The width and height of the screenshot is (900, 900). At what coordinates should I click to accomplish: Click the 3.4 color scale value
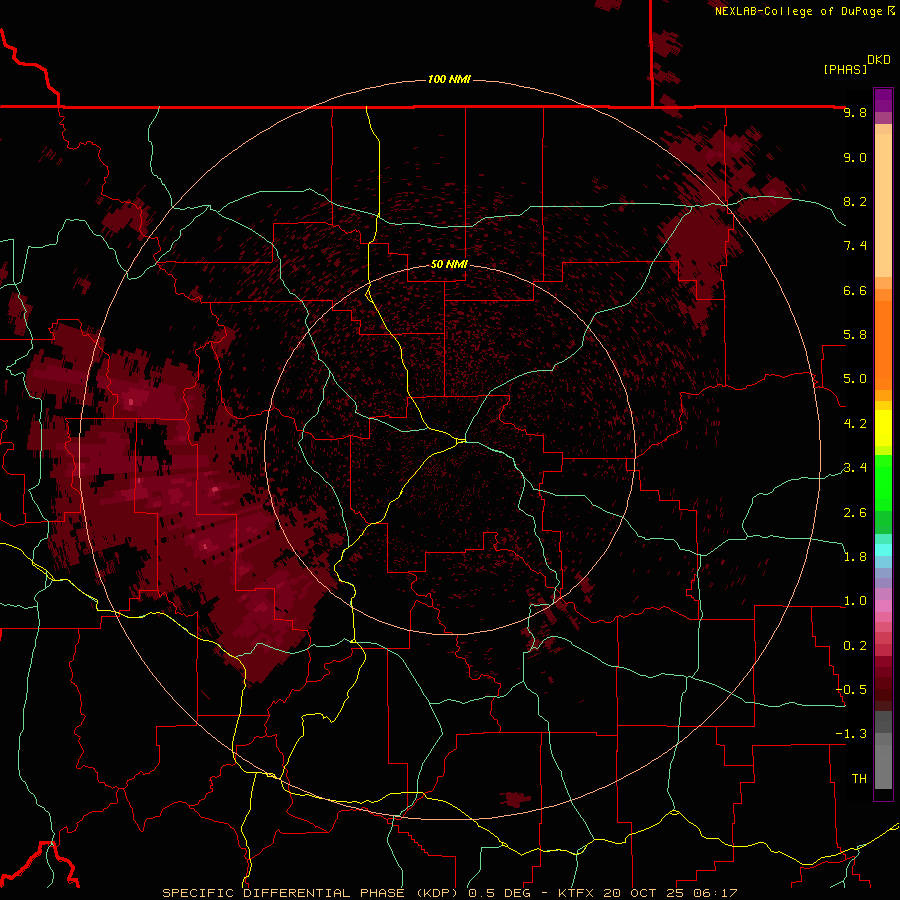(x=855, y=468)
